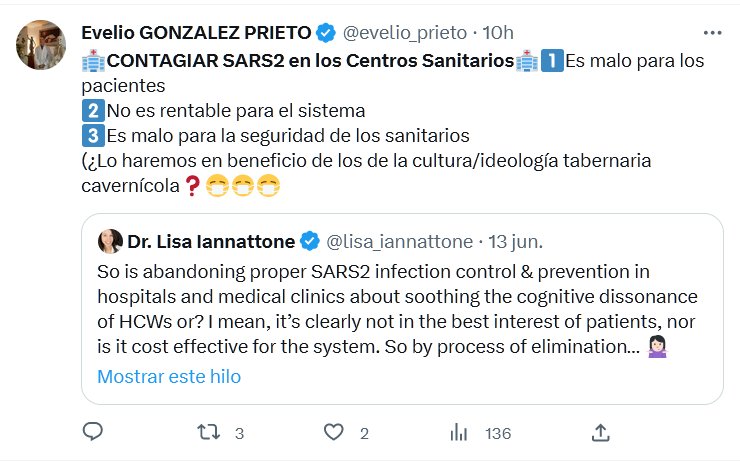Click the Dr. Lisa Iannattone name
Image resolution: width=740 pixels, height=464 pixels.
tap(209, 241)
